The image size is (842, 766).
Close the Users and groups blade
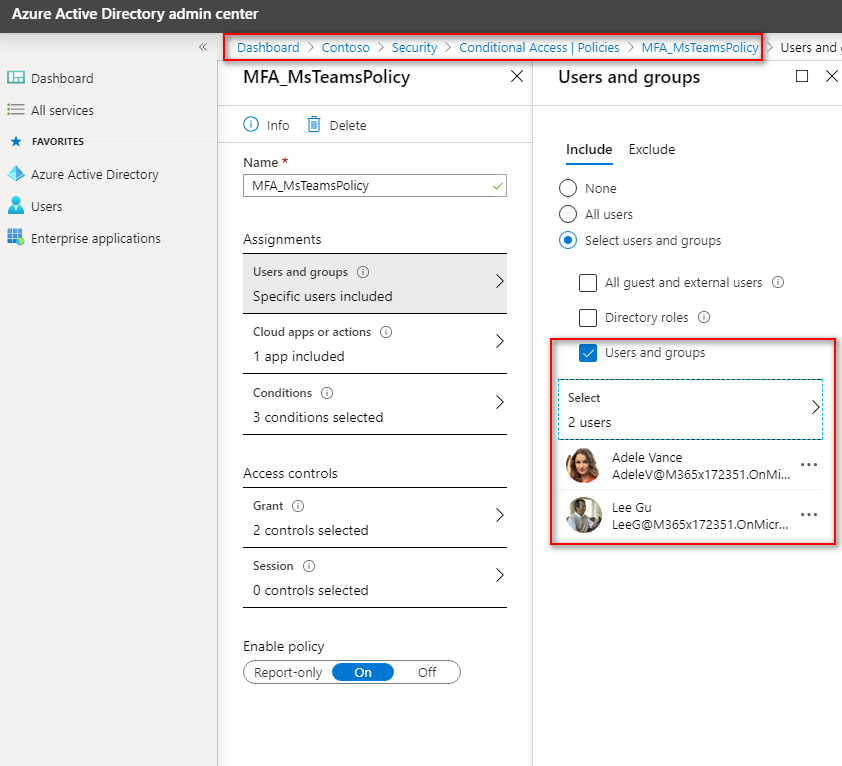[832, 76]
